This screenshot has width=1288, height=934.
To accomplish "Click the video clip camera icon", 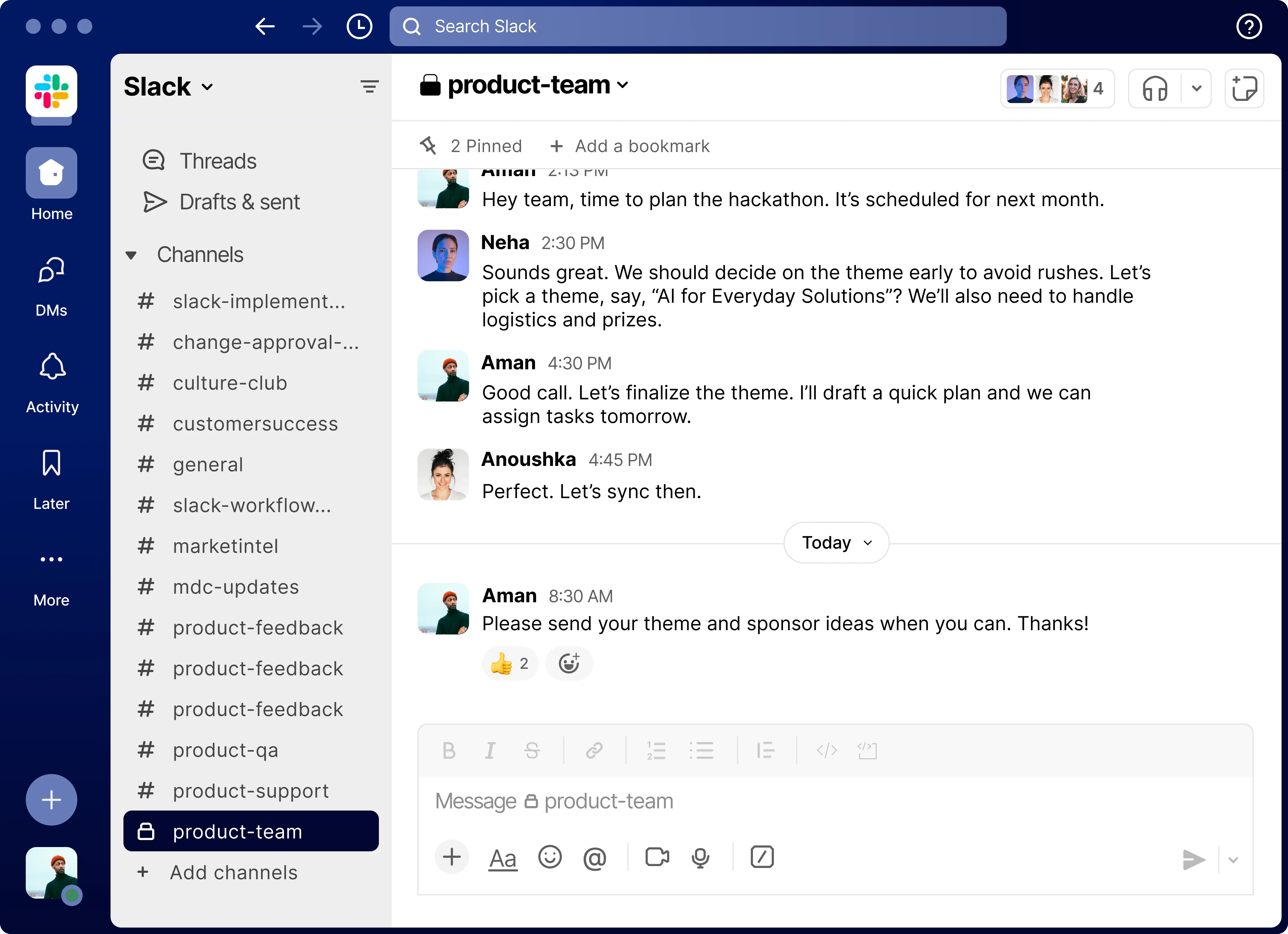I will (x=657, y=857).
